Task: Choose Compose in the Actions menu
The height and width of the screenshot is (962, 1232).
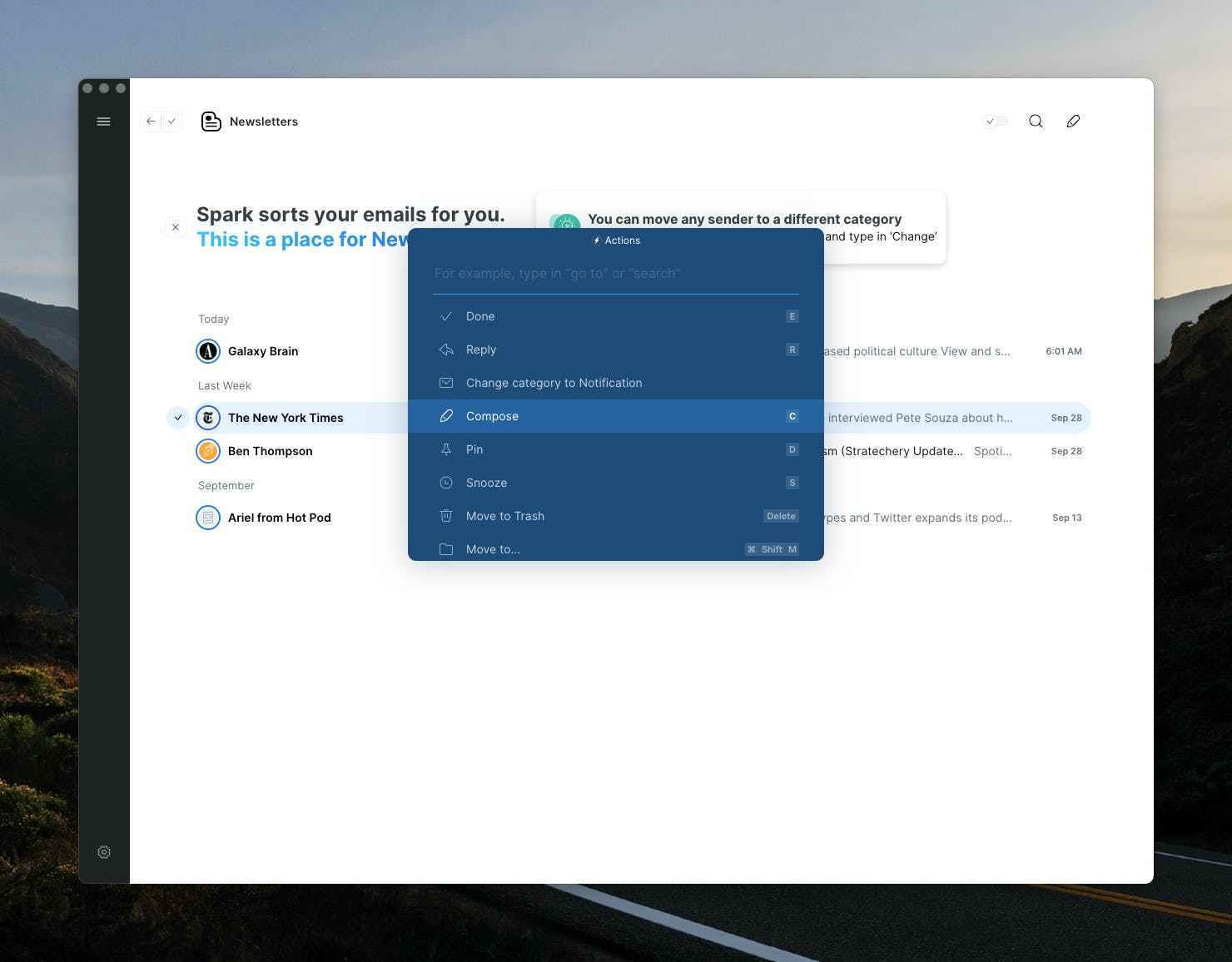Action: coord(616,416)
